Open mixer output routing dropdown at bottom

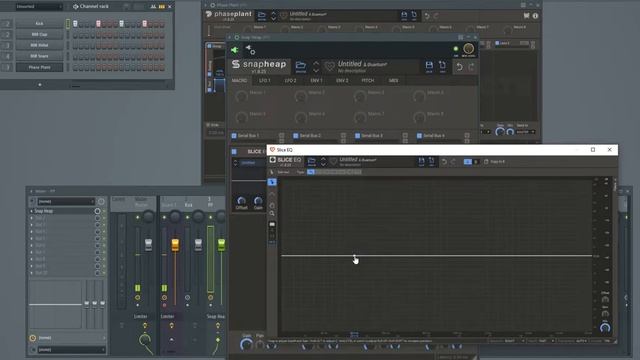tap(72, 350)
